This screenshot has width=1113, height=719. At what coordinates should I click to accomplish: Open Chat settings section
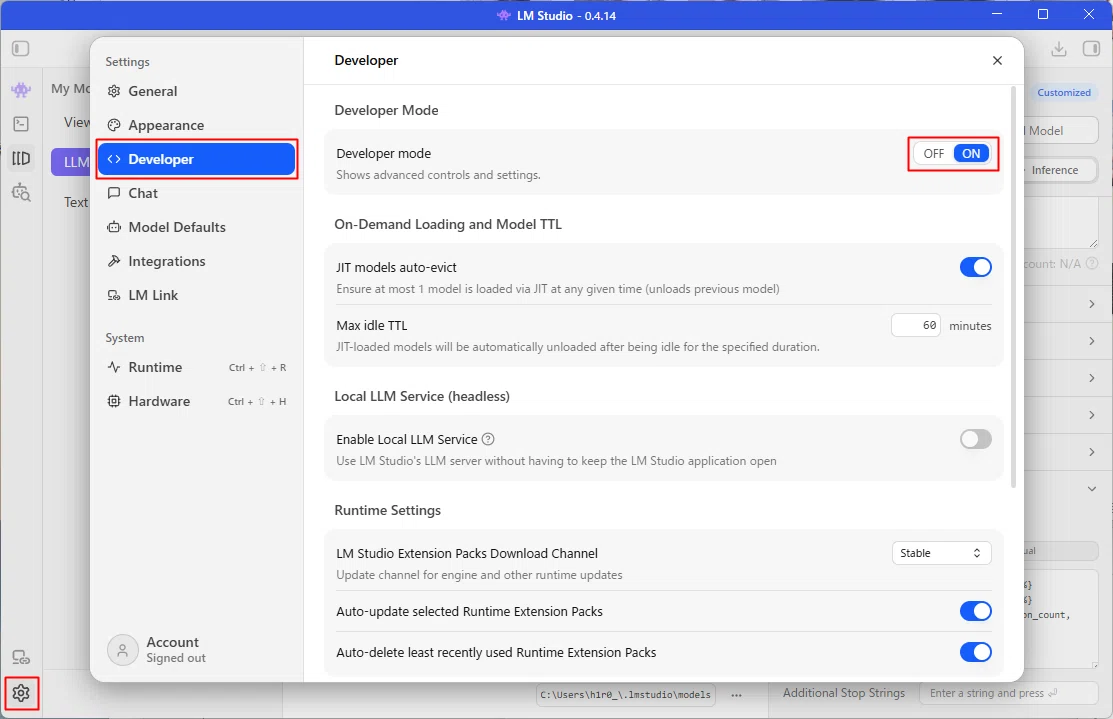pos(197,193)
